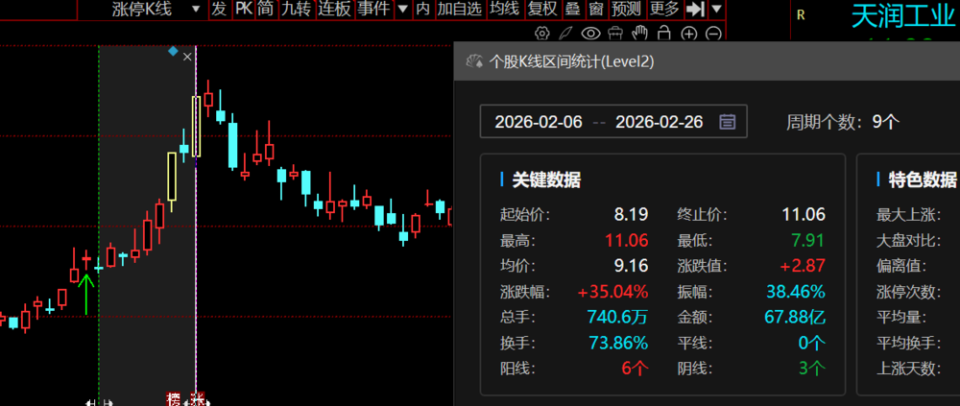The height and width of the screenshot is (406, 960).
Task: Click the 叠 overlay button
Action: tap(573, 9)
